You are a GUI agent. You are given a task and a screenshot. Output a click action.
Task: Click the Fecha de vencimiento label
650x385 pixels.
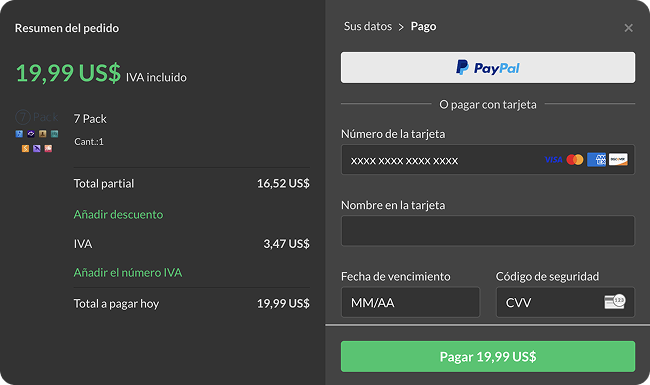(x=395, y=276)
